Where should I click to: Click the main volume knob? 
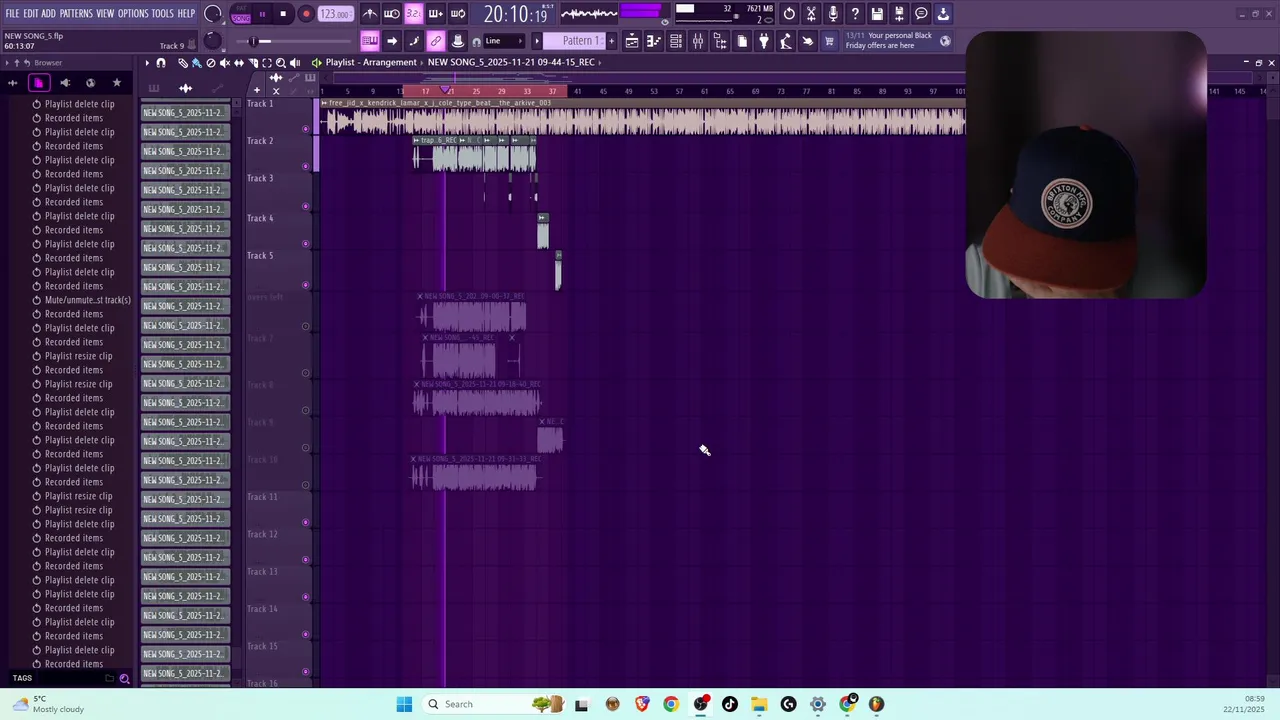click(212, 14)
